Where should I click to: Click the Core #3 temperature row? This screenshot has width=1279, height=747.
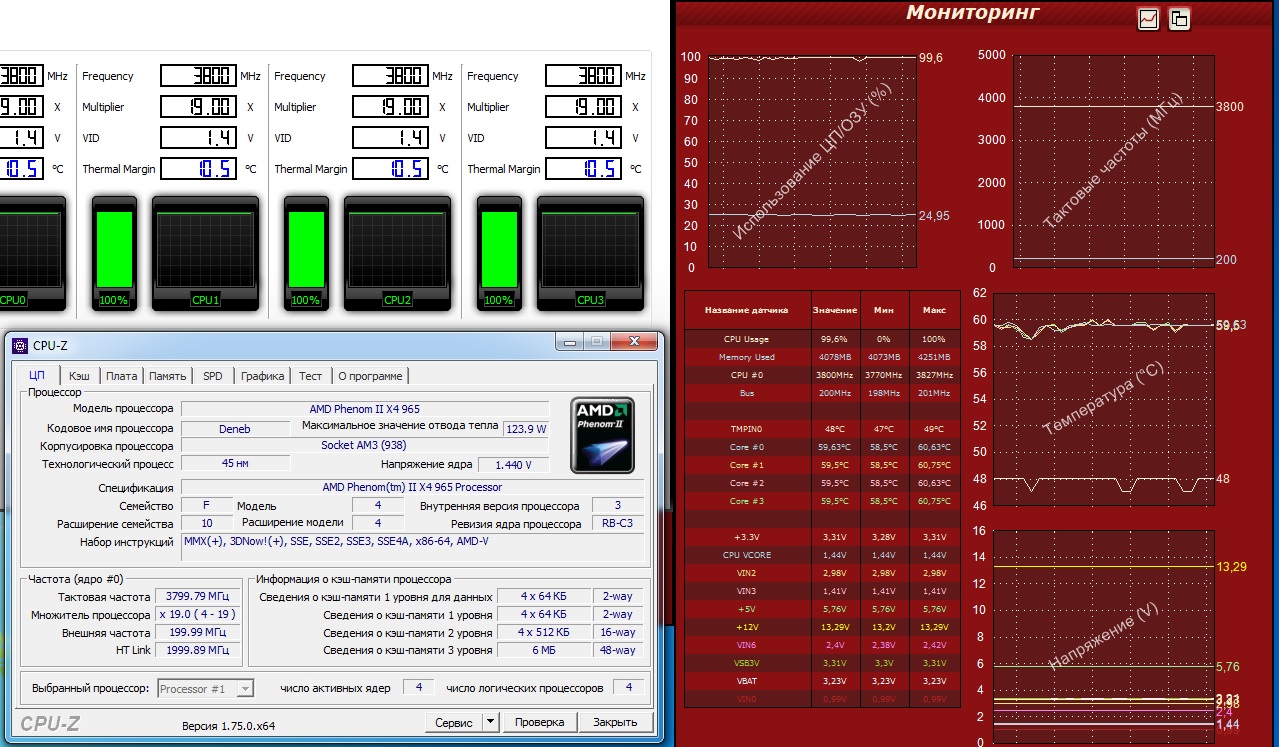[822, 501]
